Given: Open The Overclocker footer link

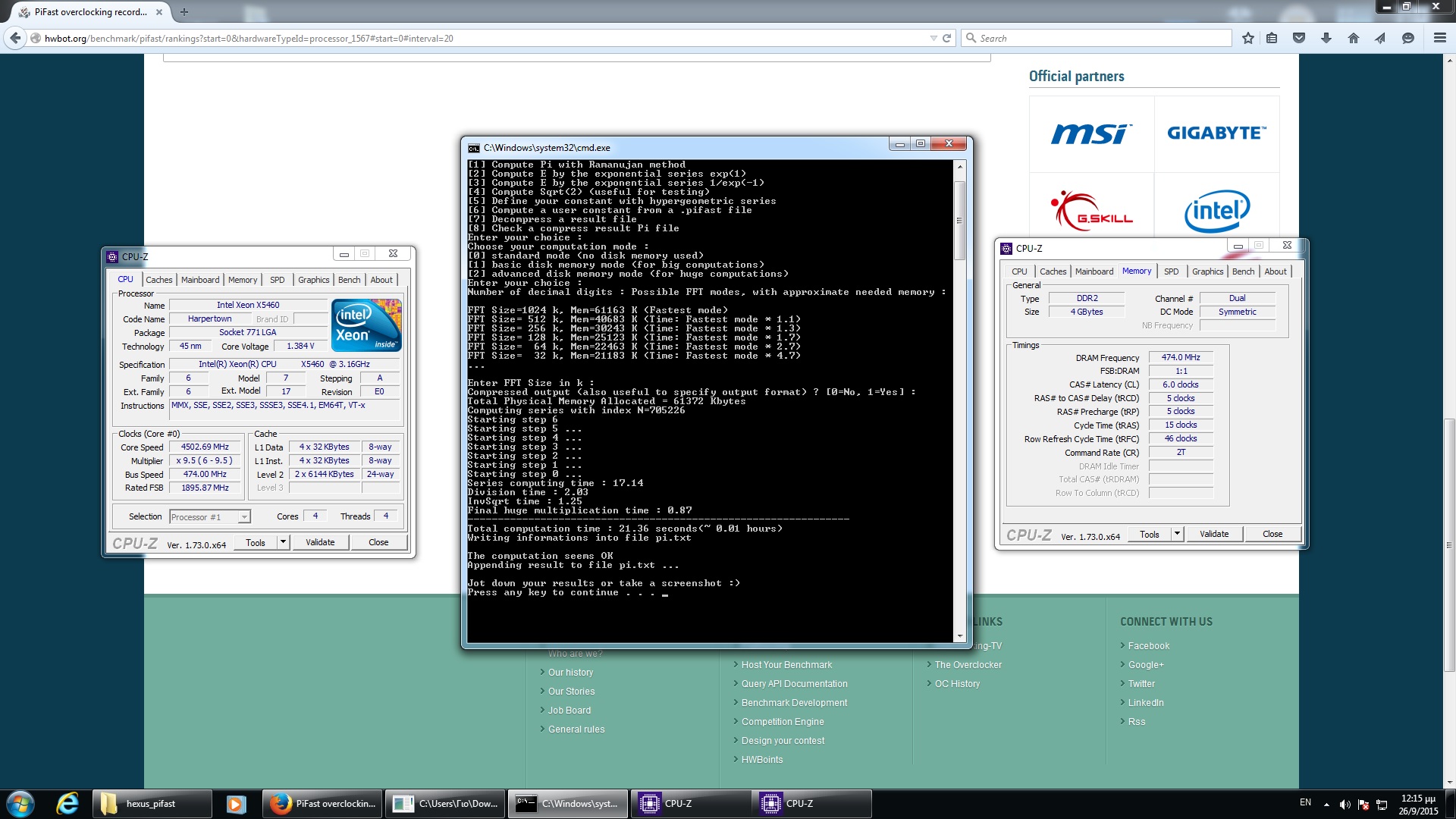Looking at the screenshot, I should [968, 665].
